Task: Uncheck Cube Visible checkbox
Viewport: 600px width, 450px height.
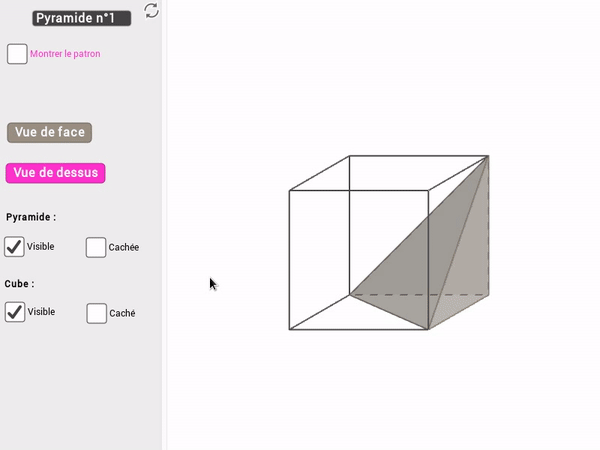Action: pyautogui.click(x=15, y=312)
